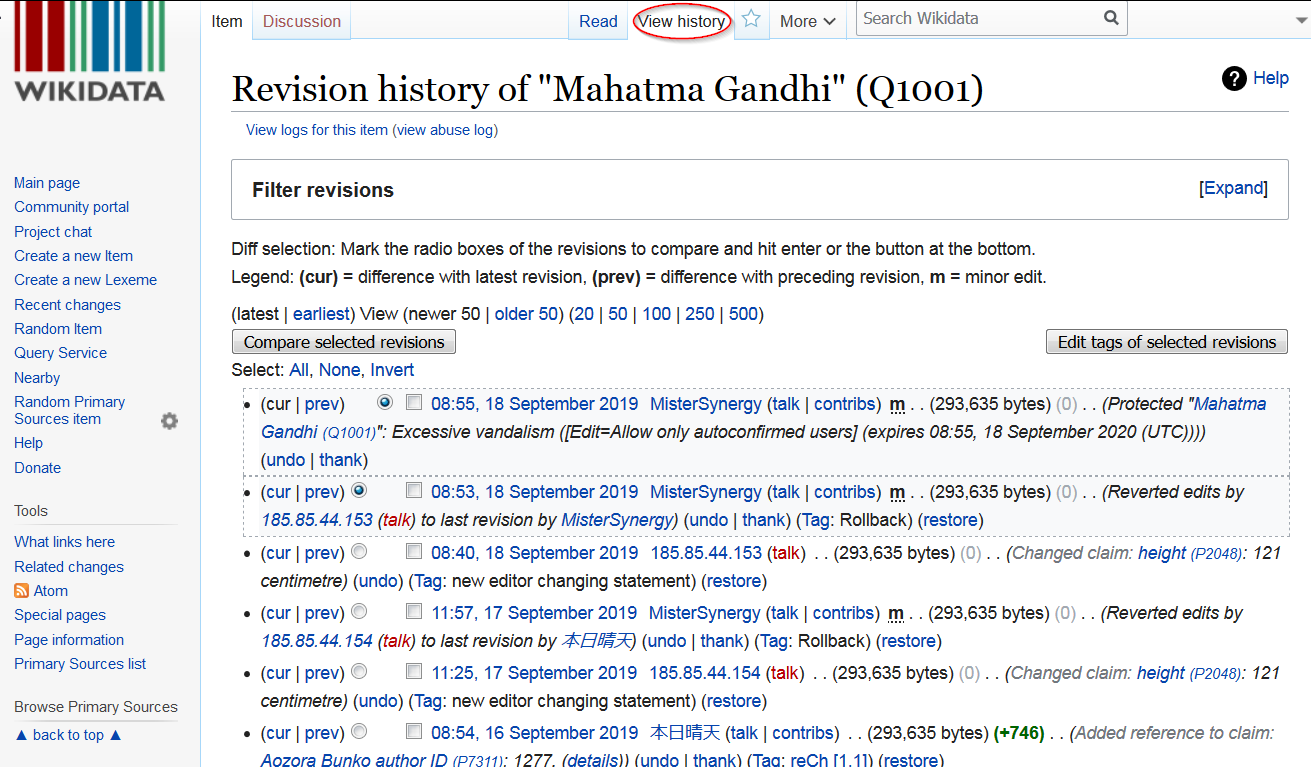The image size is (1311, 767).
Task: Select radio for 08:40, 18 September 2019 revision
Action: click(x=359, y=552)
